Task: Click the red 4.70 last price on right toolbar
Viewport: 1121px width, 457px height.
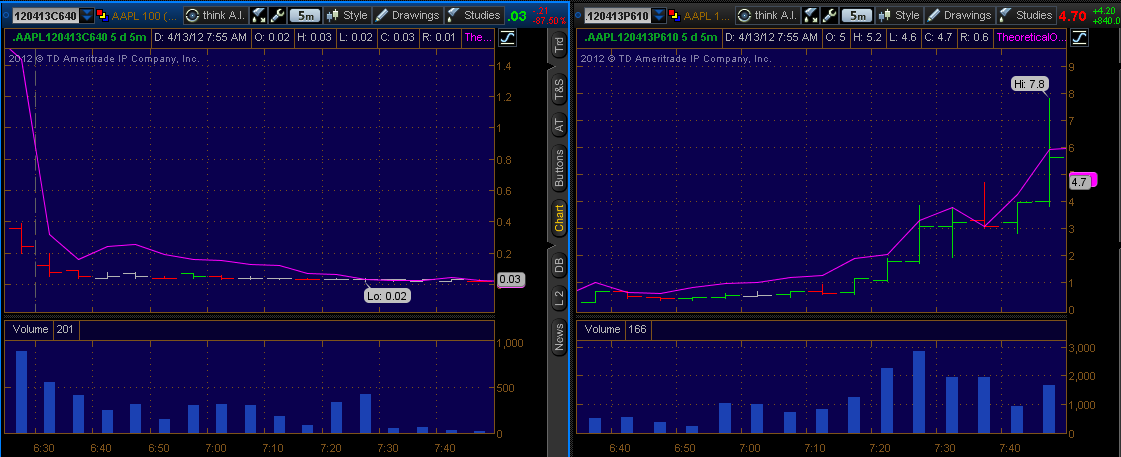Action: (x=1071, y=16)
